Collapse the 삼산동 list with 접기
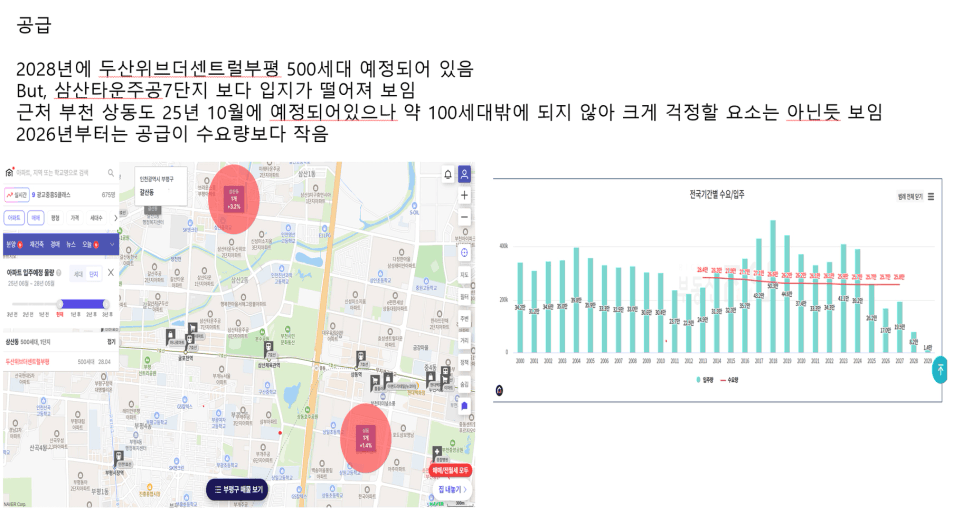This screenshot has width=953, height=525. coord(111,342)
